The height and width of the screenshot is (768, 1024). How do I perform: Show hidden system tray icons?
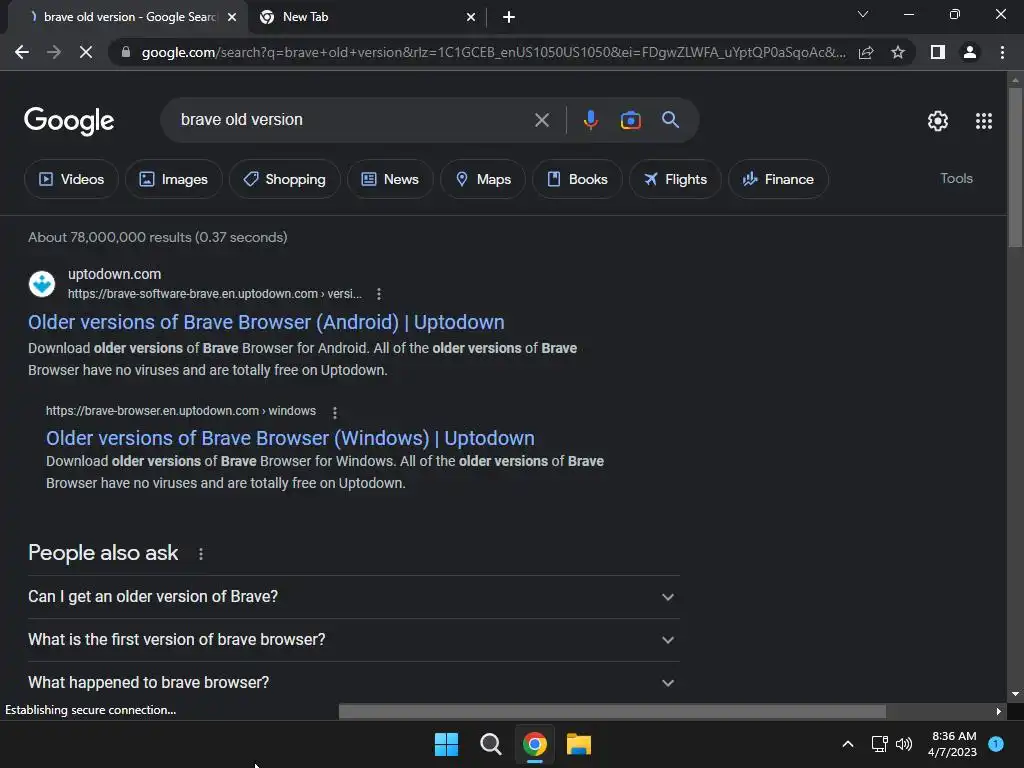848,744
